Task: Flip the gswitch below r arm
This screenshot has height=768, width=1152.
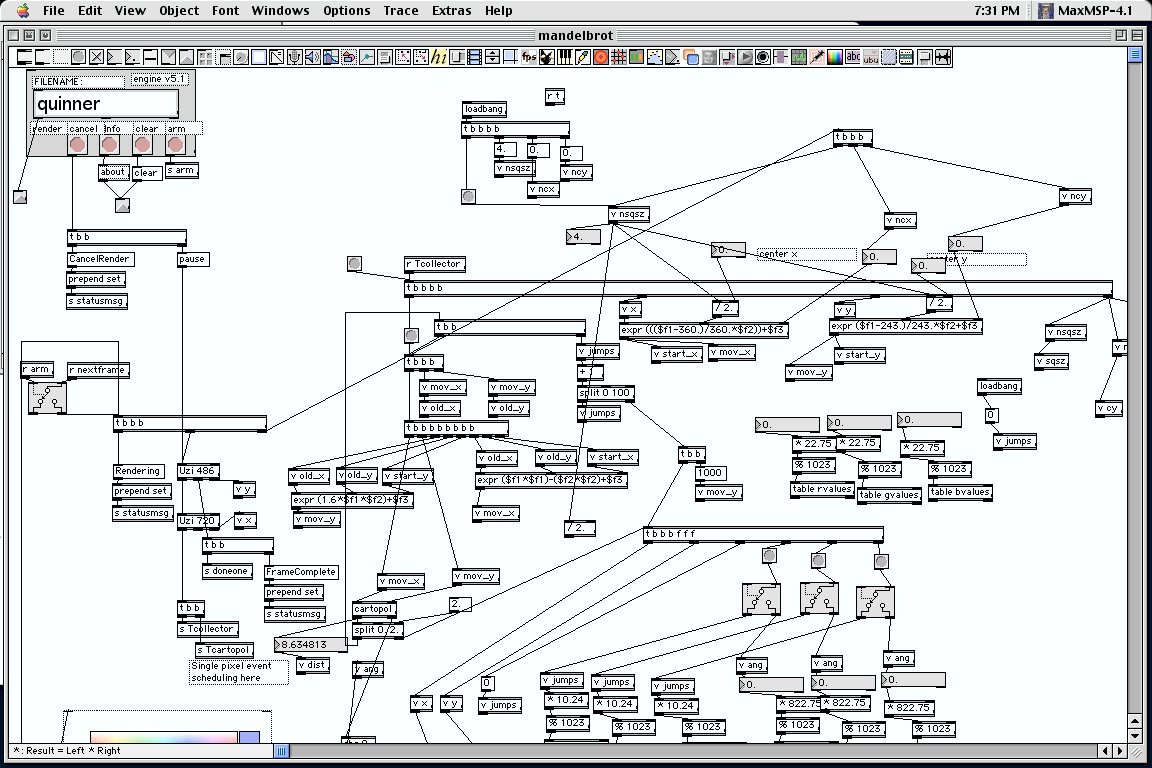Action: pos(48,398)
